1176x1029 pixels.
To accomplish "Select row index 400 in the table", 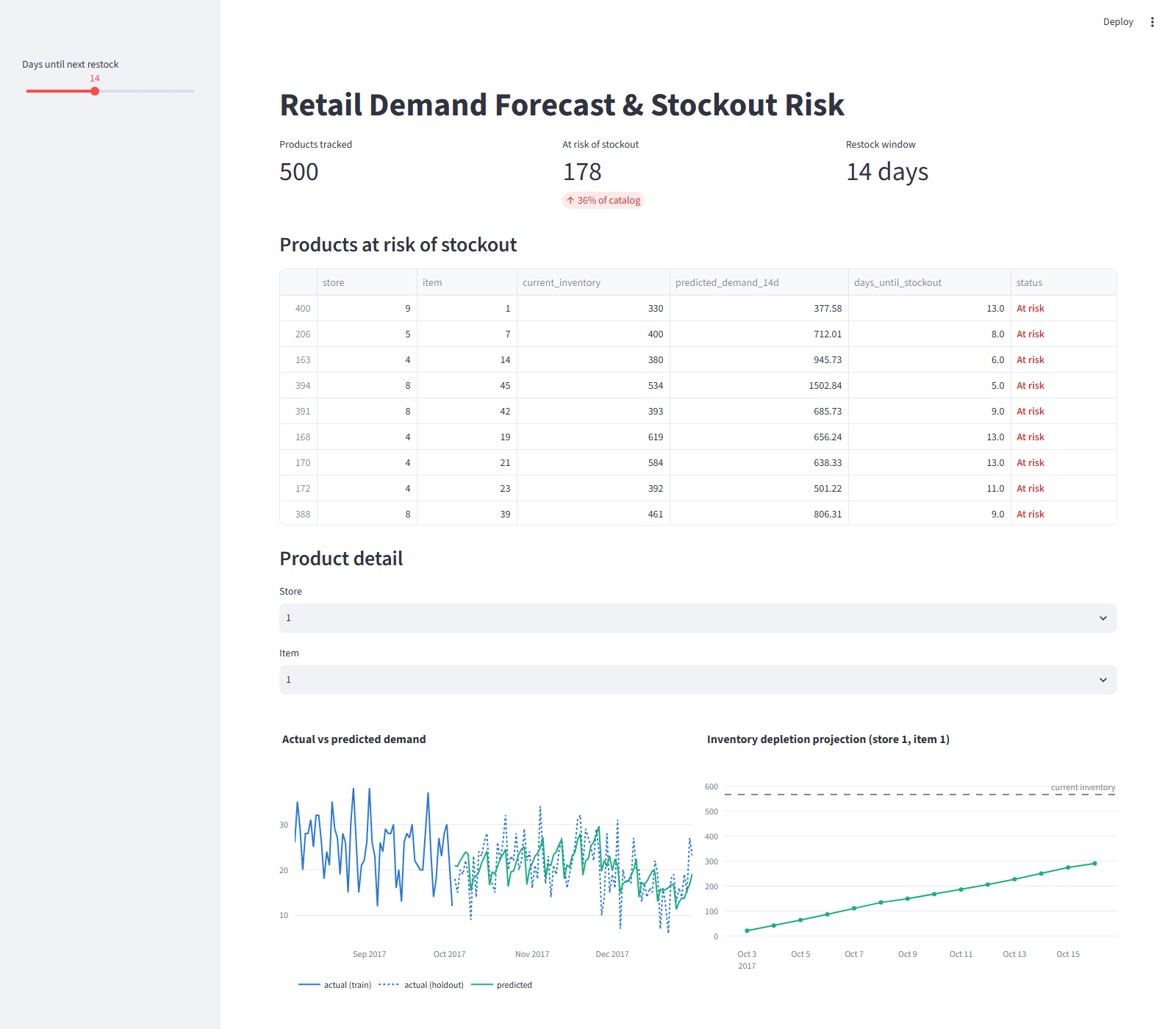I will click(298, 308).
